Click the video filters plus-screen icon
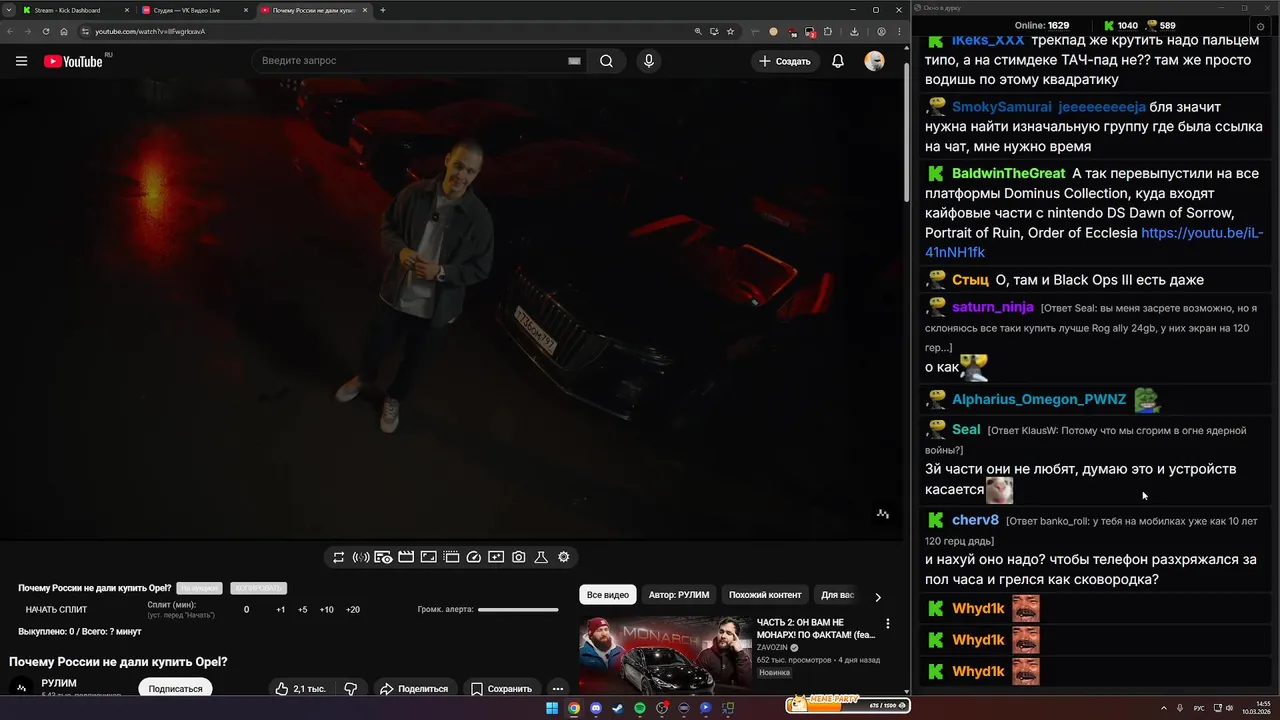Image resolution: width=1280 pixels, height=720 pixels. pos(496,557)
